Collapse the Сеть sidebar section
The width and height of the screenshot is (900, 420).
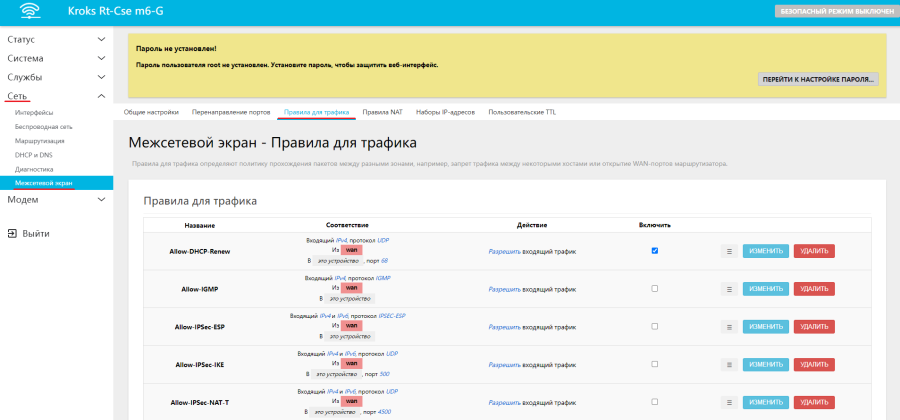tap(56, 96)
